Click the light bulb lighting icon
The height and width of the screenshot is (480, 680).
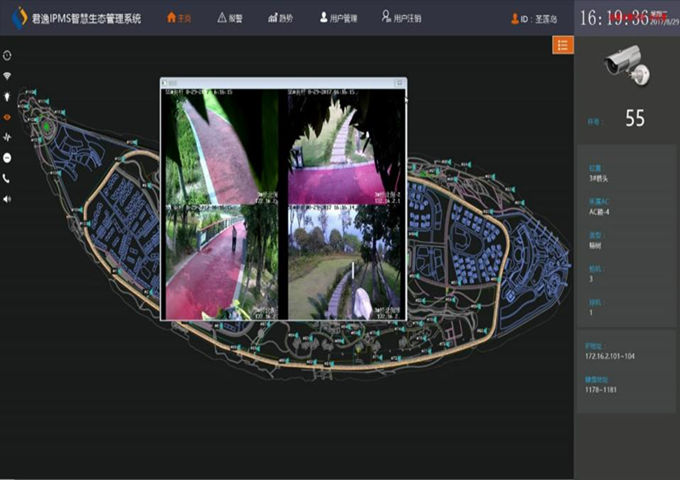pos(8,96)
